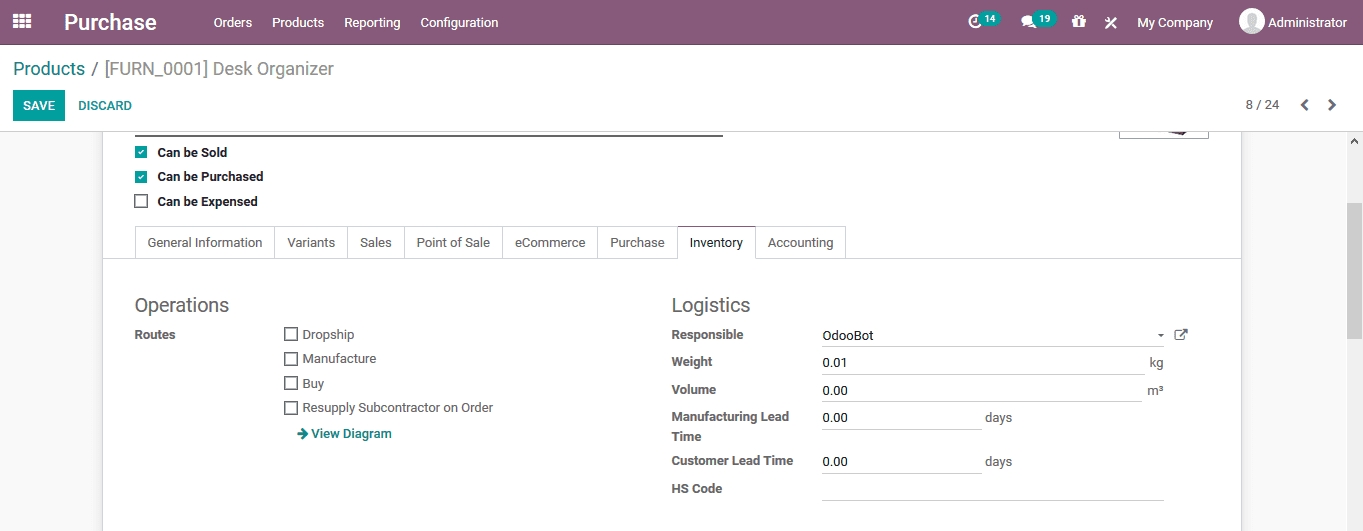Uncheck the Can be Sold checkbox
The width and height of the screenshot is (1363, 531).
[141, 153]
